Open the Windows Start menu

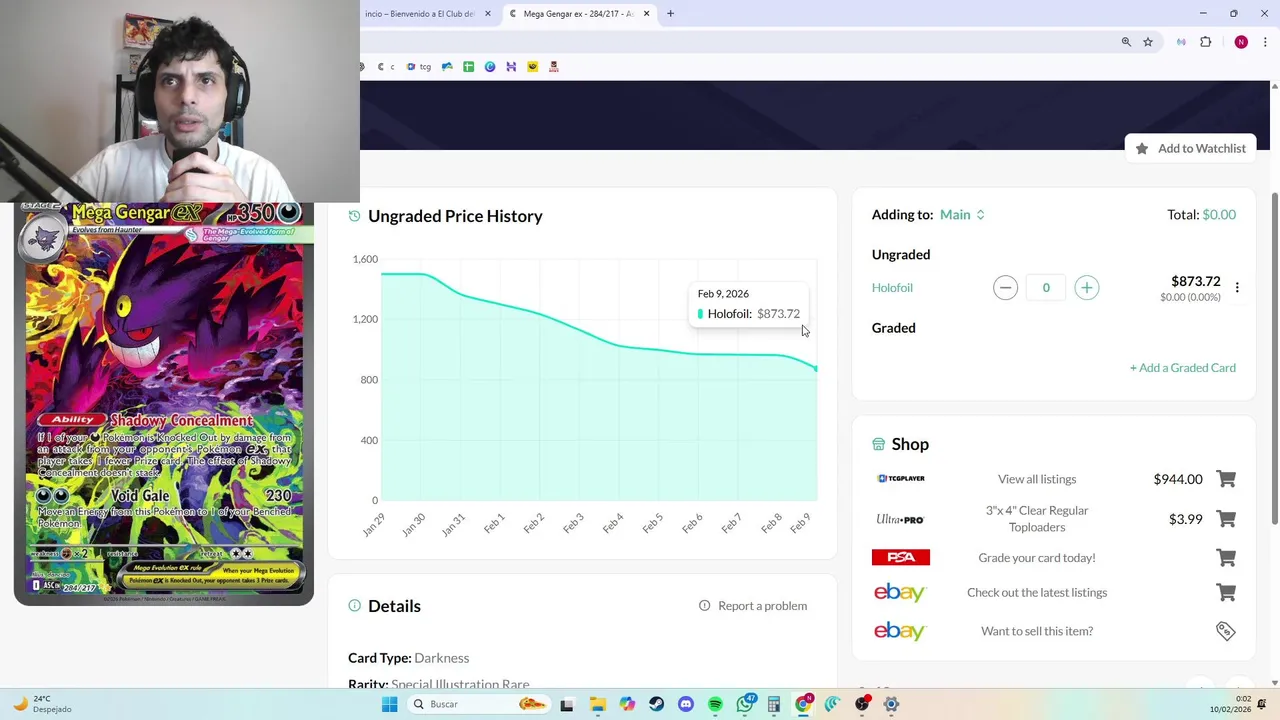tap(389, 704)
